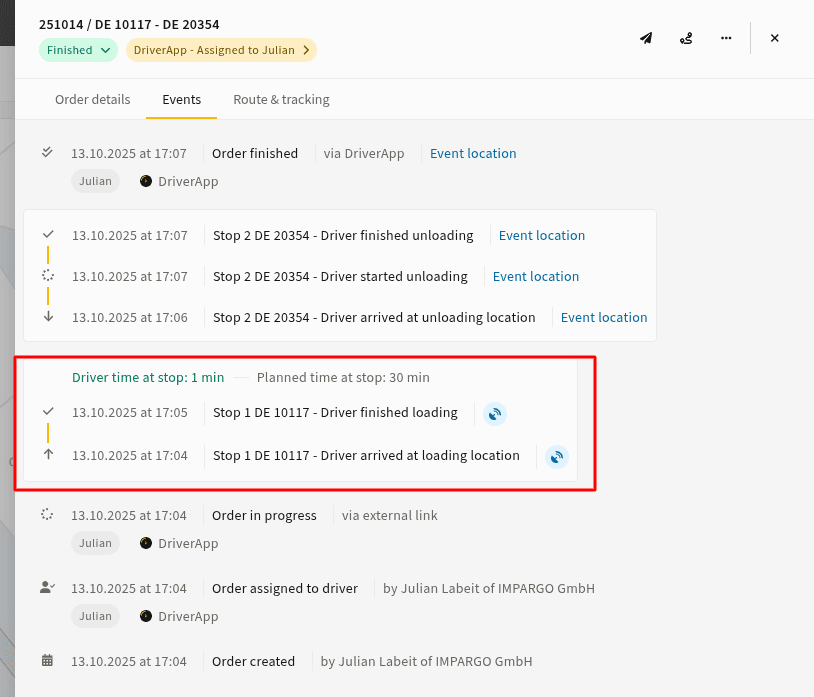The height and width of the screenshot is (697, 814).
Task: Open the three-dot more options menu
Action: tap(726, 38)
